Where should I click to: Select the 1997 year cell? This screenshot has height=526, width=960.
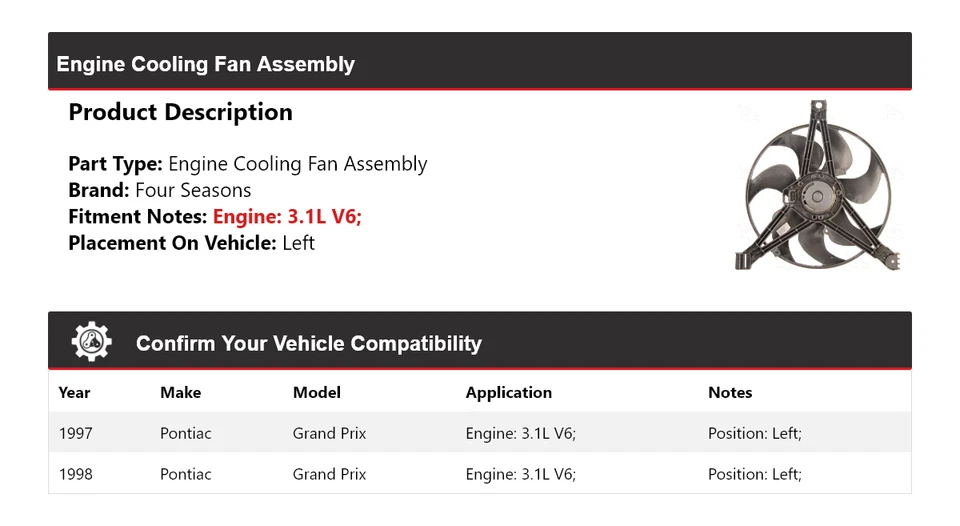pyautogui.click(x=75, y=433)
